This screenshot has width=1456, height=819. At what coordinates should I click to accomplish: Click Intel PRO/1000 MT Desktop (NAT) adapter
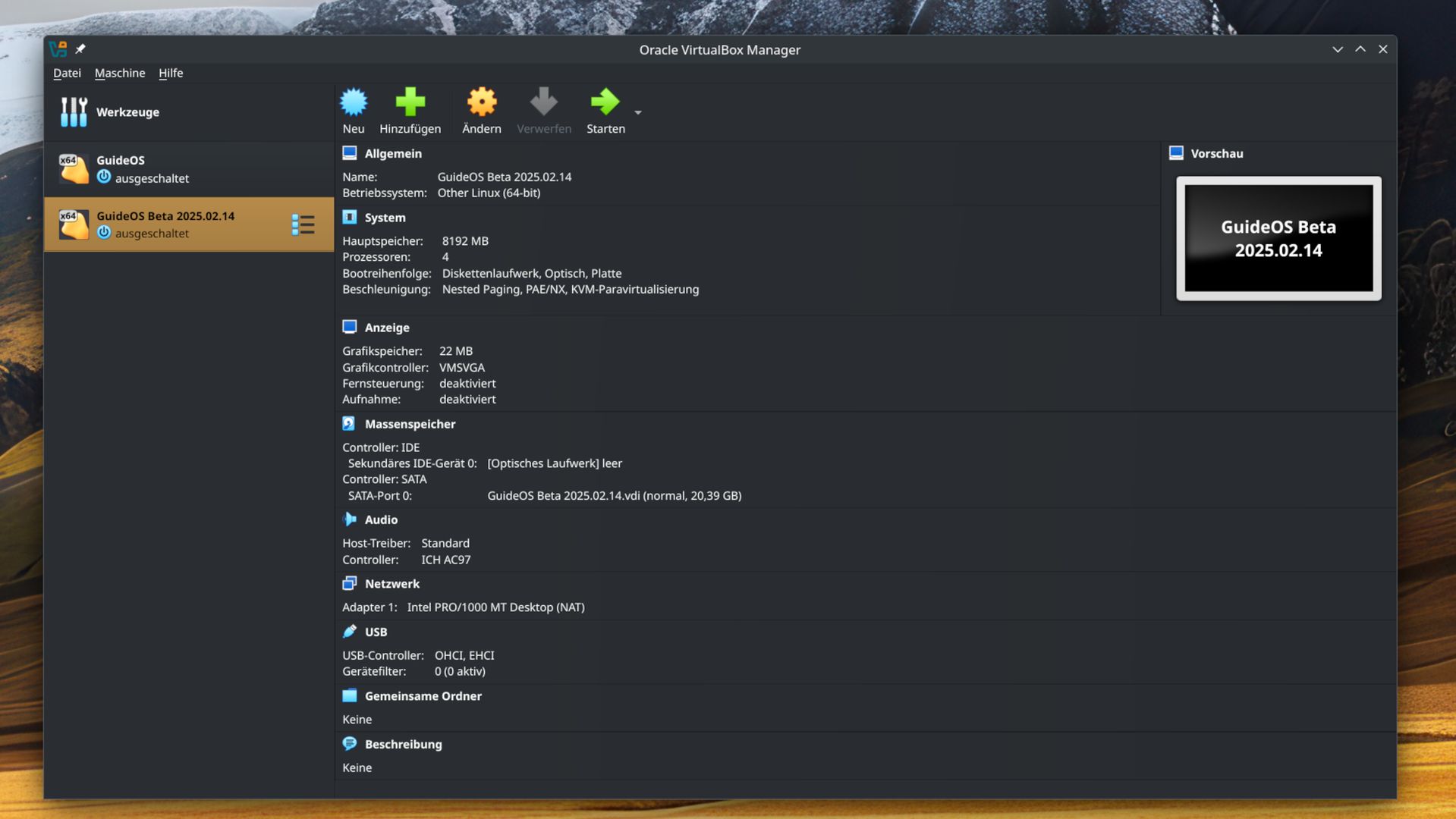click(495, 607)
